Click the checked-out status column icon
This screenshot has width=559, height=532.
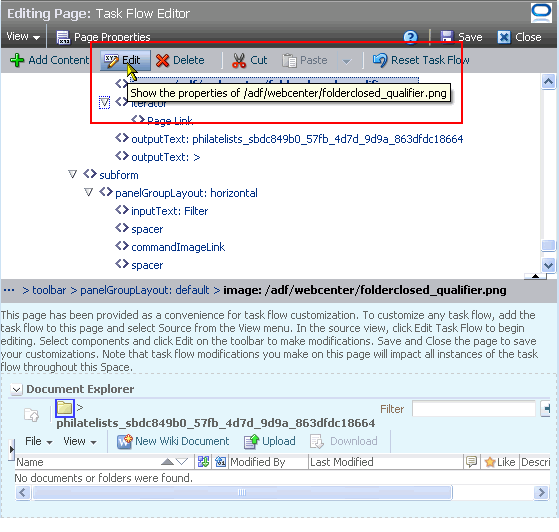pos(204,462)
